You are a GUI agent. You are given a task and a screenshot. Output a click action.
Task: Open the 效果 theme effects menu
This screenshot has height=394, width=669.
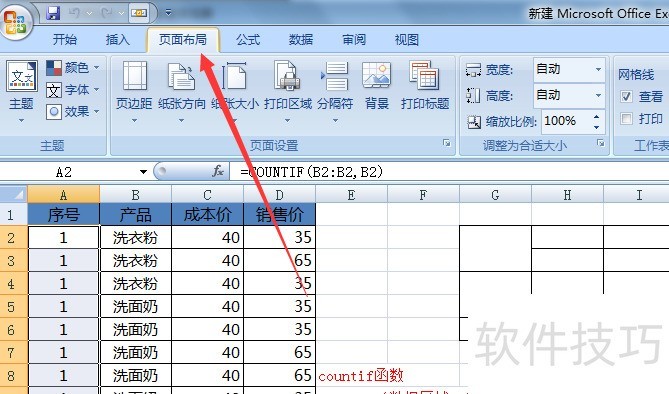[73, 112]
